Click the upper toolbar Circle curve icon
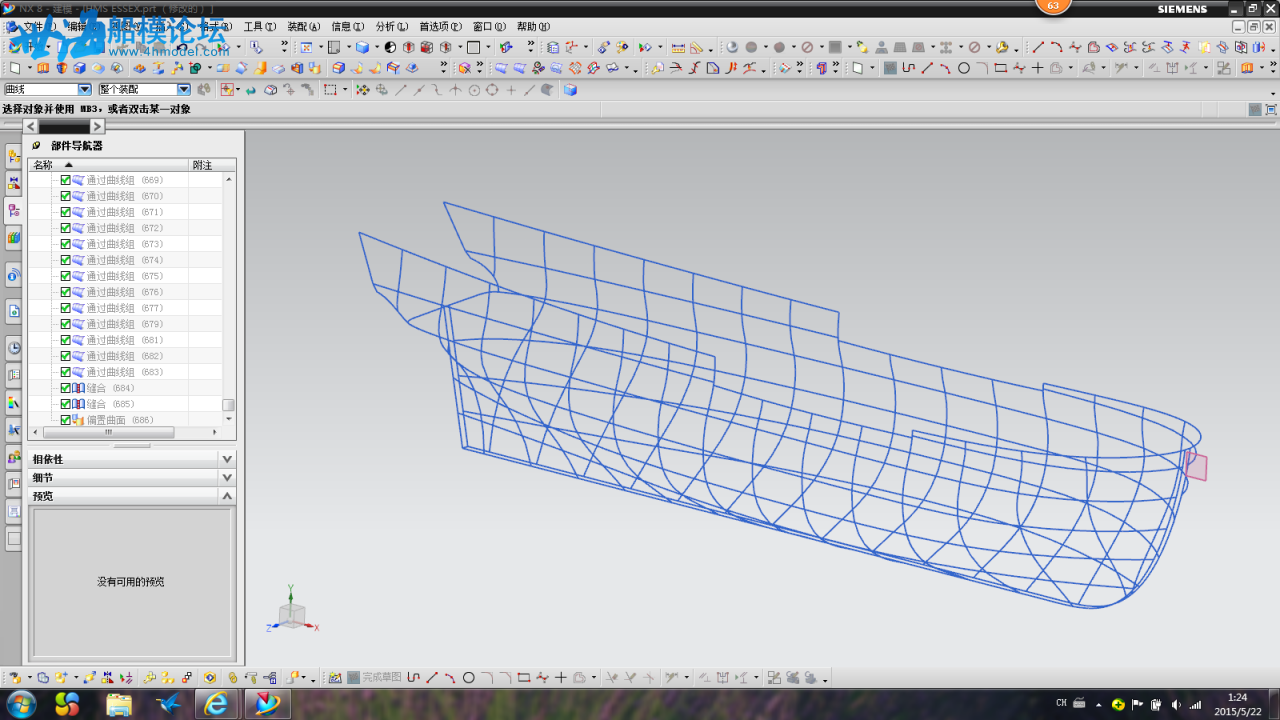Screen dimensions: 1280x720 coord(964,68)
